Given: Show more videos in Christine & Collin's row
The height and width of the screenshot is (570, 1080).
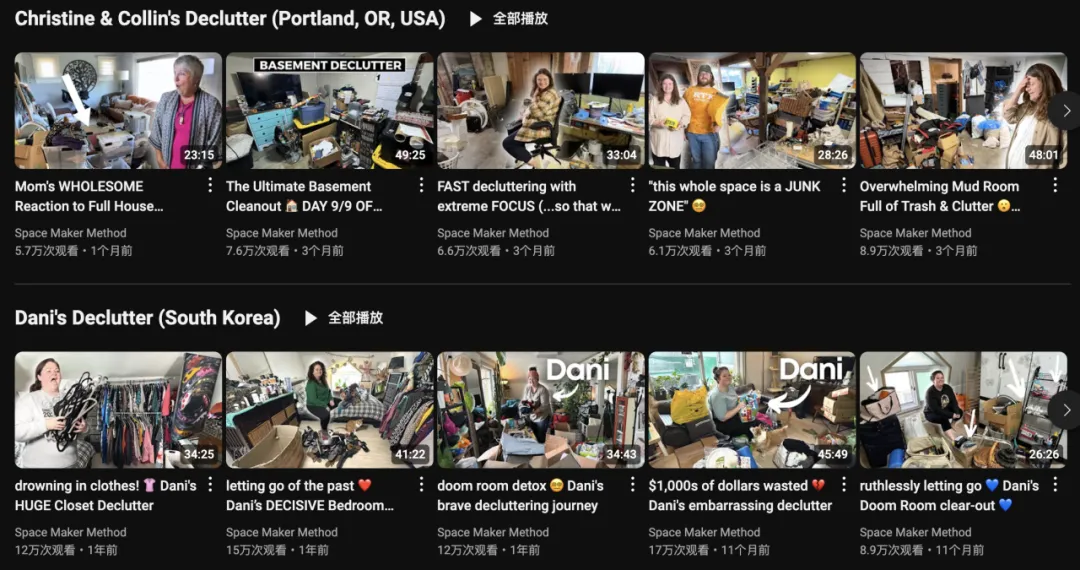Looking at the screenshot, I should click(x=1066, y=111).
